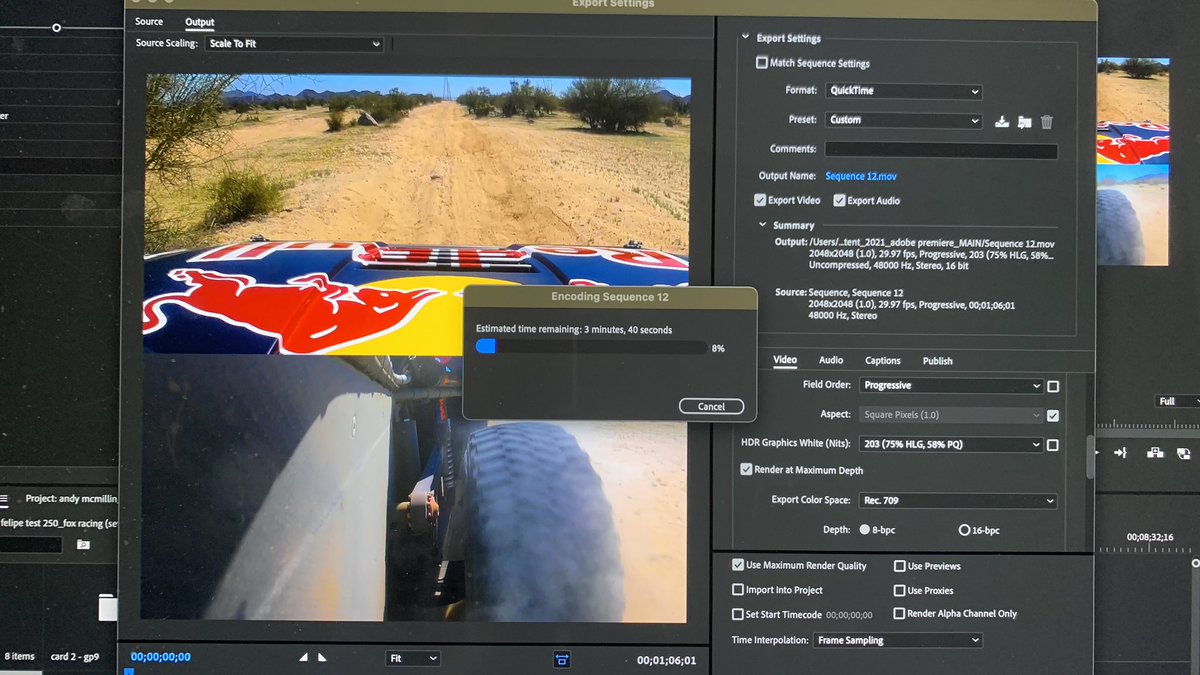Toggle Use Maximum Render Quality
The image size is (1200, 675).
738,565
